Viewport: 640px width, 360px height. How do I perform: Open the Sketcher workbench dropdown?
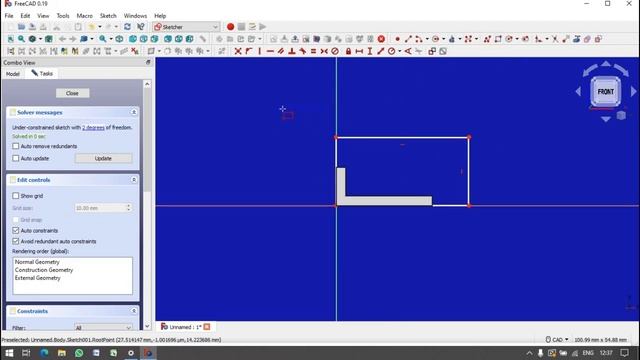[x=186, y=27]
